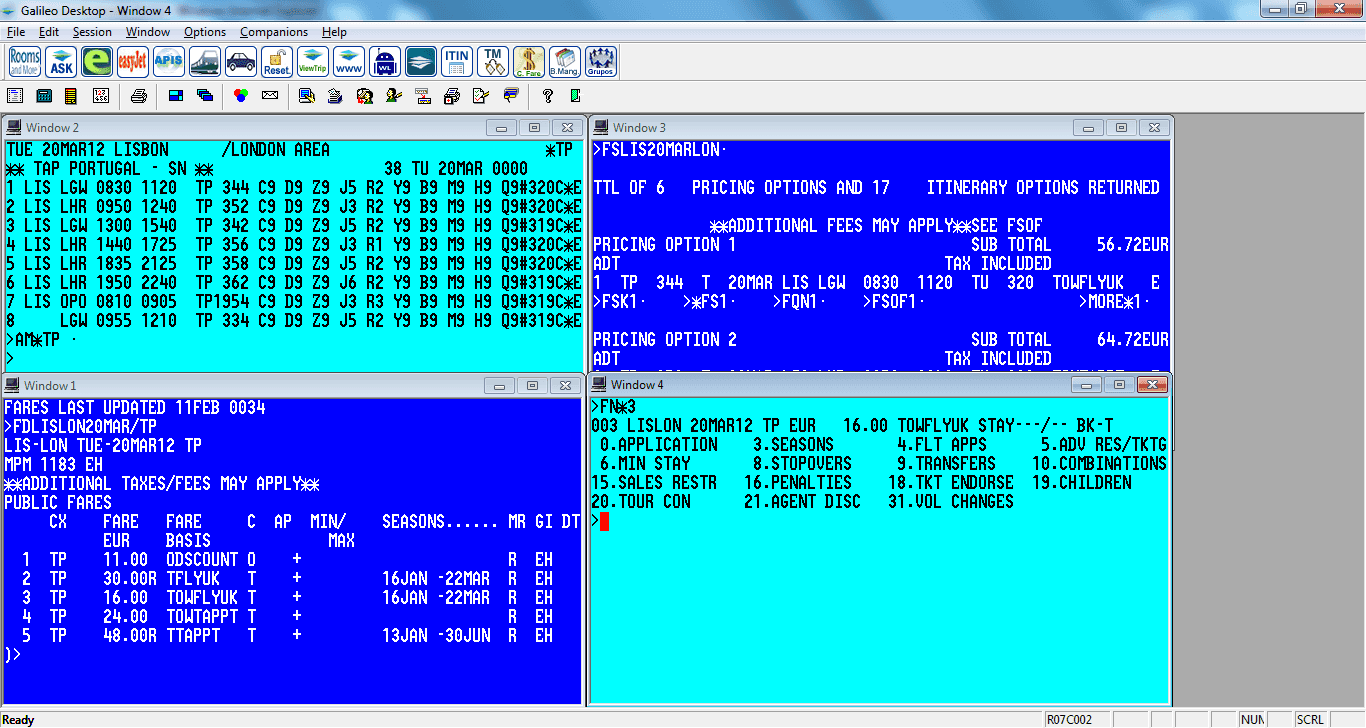
Task: Click the train rail booking icon
Action: [205, 62]
